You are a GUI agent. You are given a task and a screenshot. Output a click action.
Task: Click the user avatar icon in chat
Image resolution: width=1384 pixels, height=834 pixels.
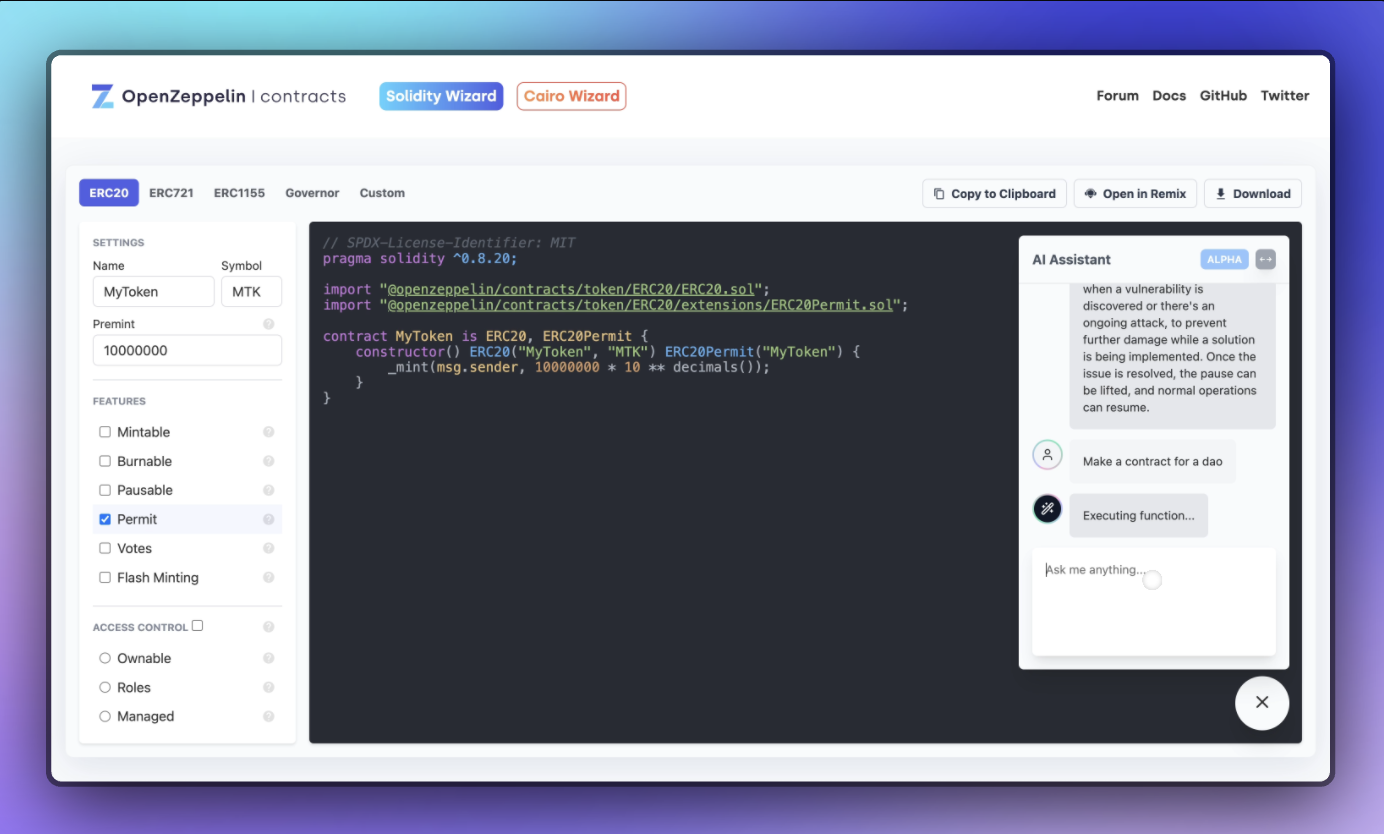(1047, 454)
